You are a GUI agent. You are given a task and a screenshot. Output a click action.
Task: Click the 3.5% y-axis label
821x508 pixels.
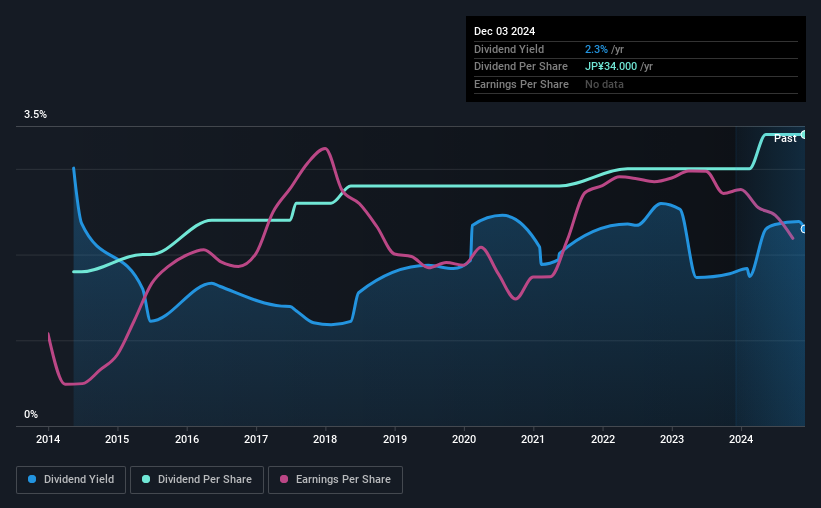(35, 114)
